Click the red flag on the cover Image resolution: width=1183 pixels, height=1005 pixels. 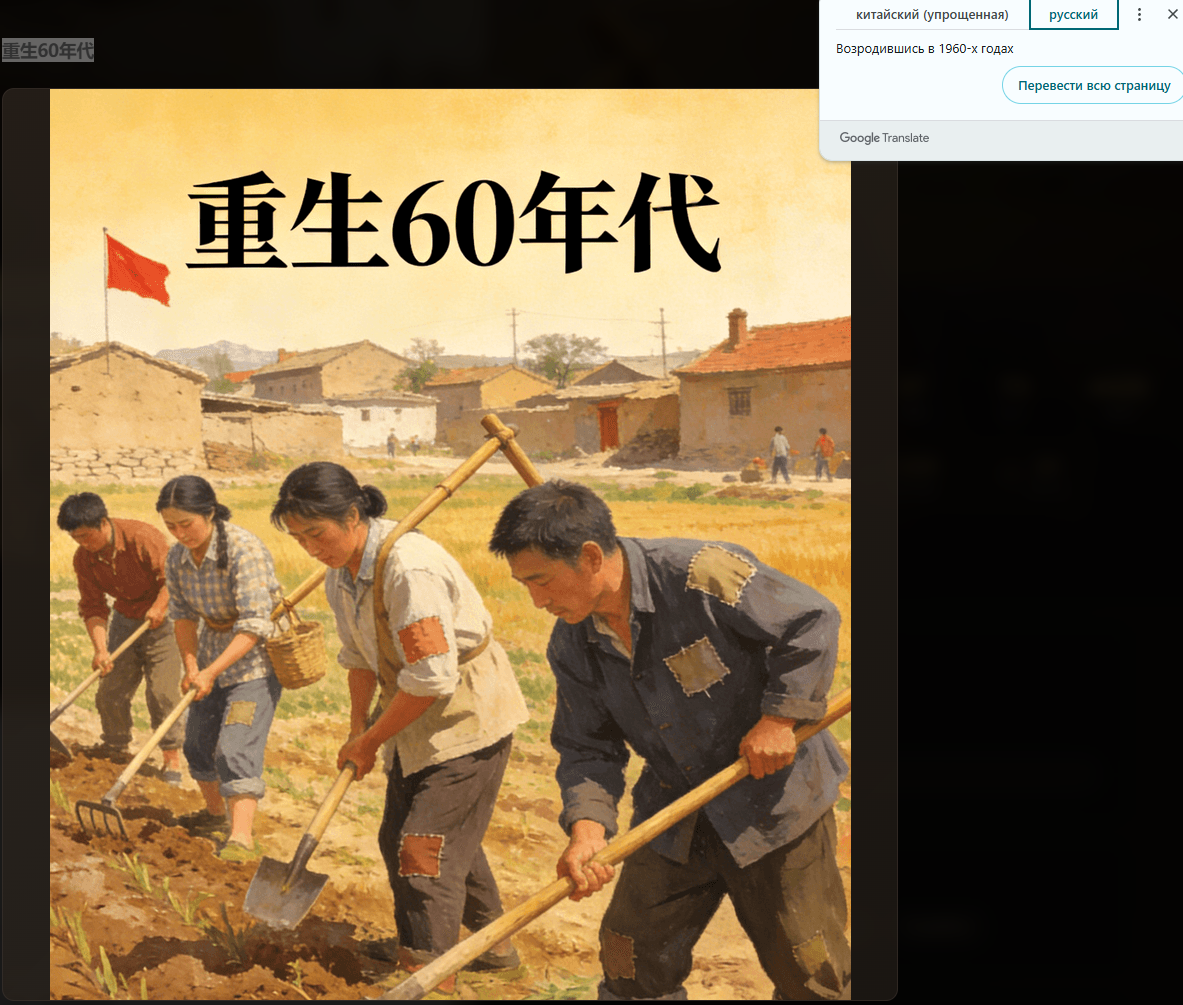coord(137,268)
